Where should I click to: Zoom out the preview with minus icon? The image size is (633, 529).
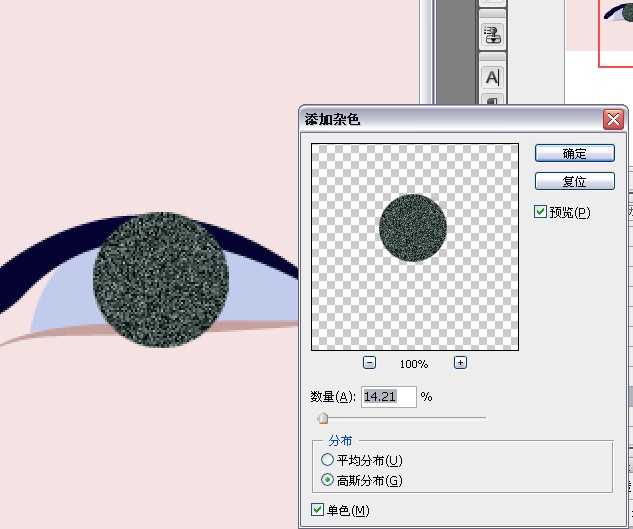369,363
